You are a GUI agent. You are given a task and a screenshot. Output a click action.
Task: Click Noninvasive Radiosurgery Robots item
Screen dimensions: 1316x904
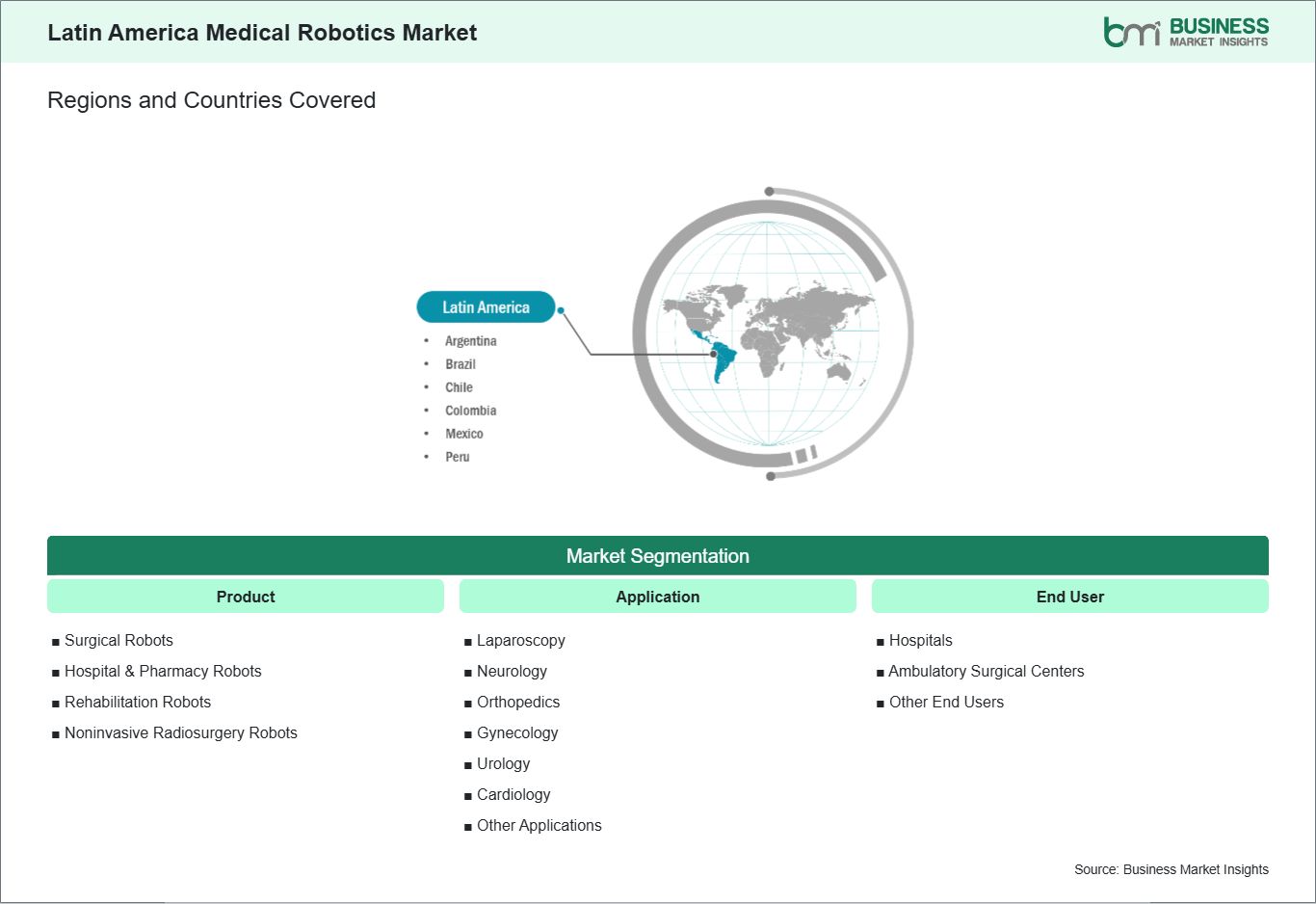pos(181,732)
